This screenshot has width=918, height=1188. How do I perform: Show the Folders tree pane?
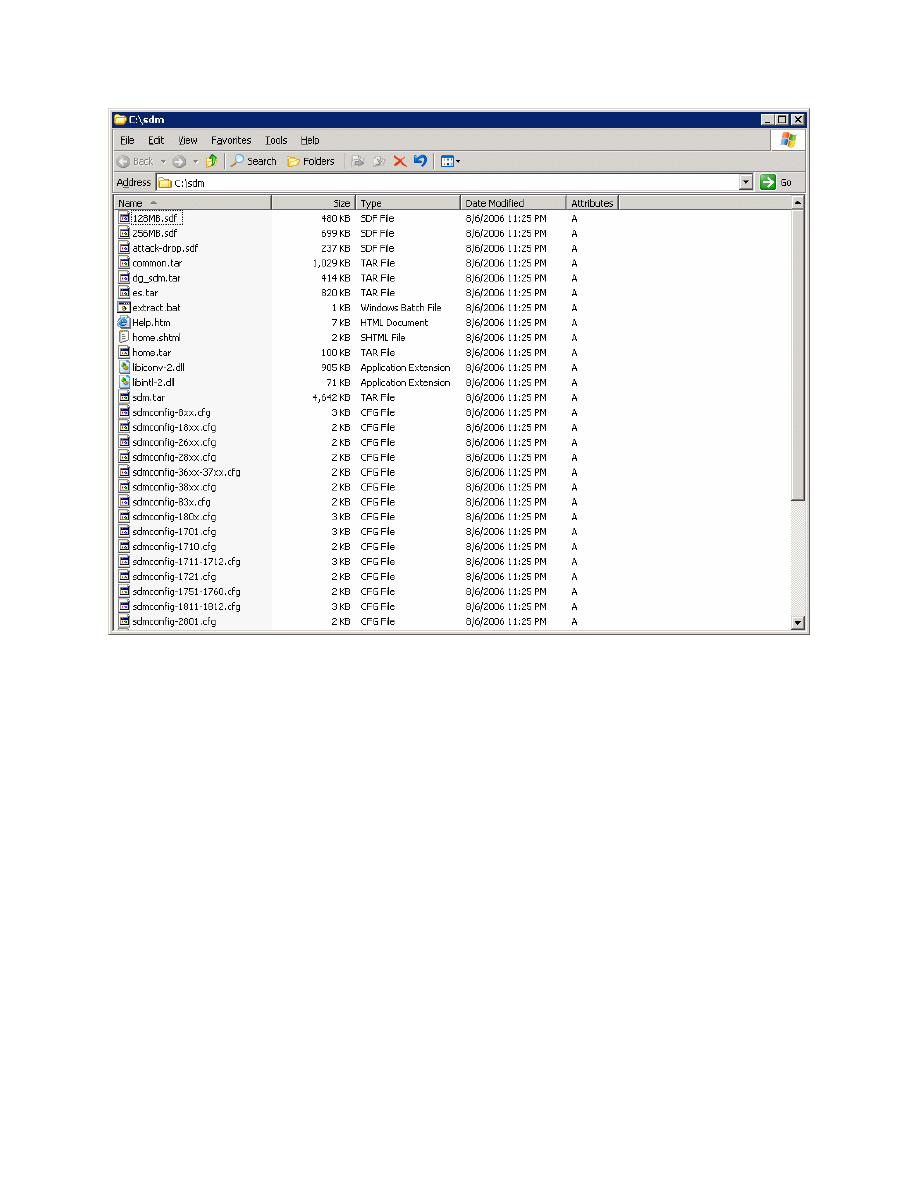point(311,161)
